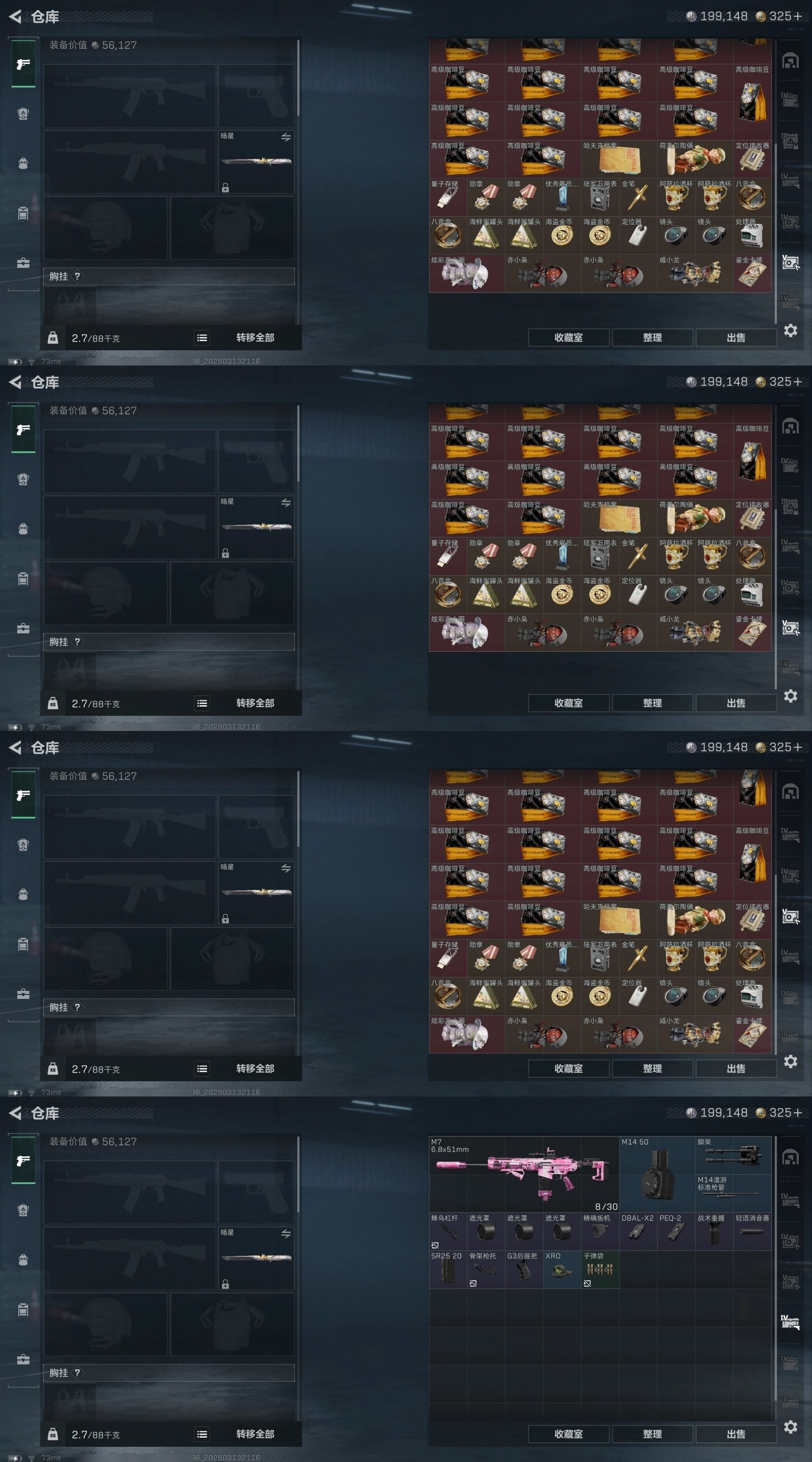
Task: Select the 蜂鸟杠杆 attachment
Action: point(448,1231)
